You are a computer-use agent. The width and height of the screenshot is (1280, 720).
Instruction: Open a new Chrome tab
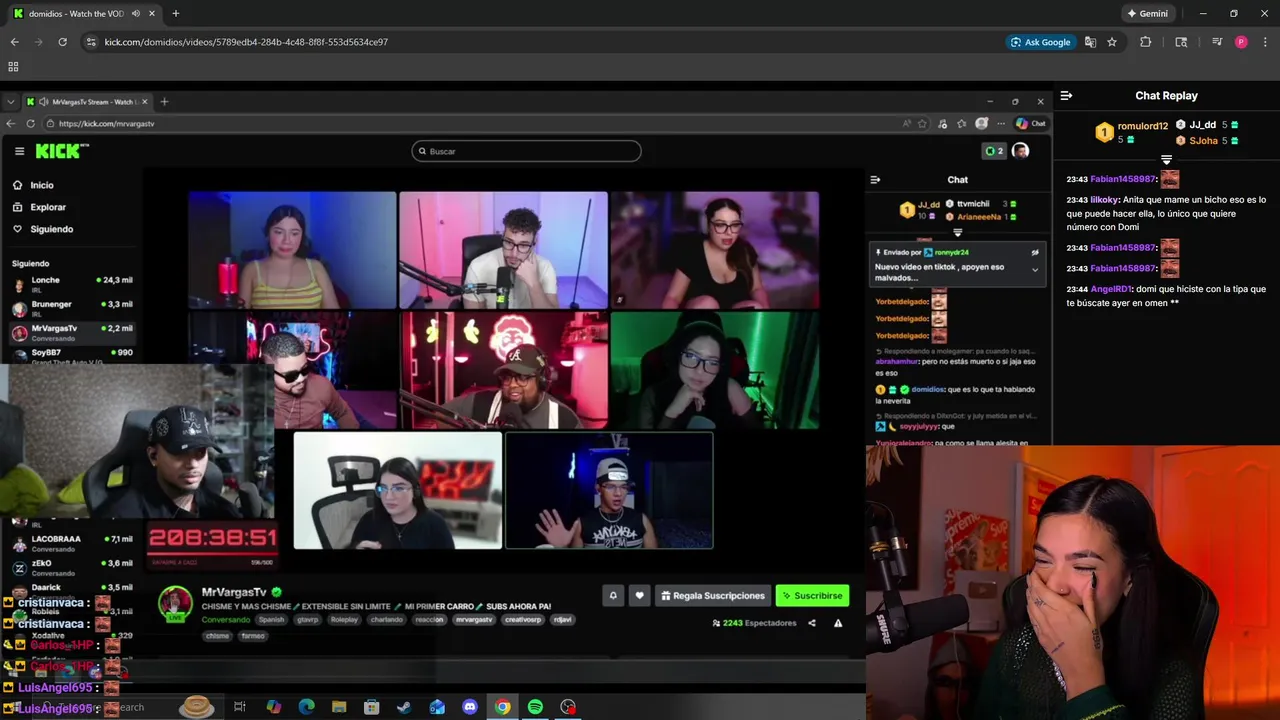point(176,14)
